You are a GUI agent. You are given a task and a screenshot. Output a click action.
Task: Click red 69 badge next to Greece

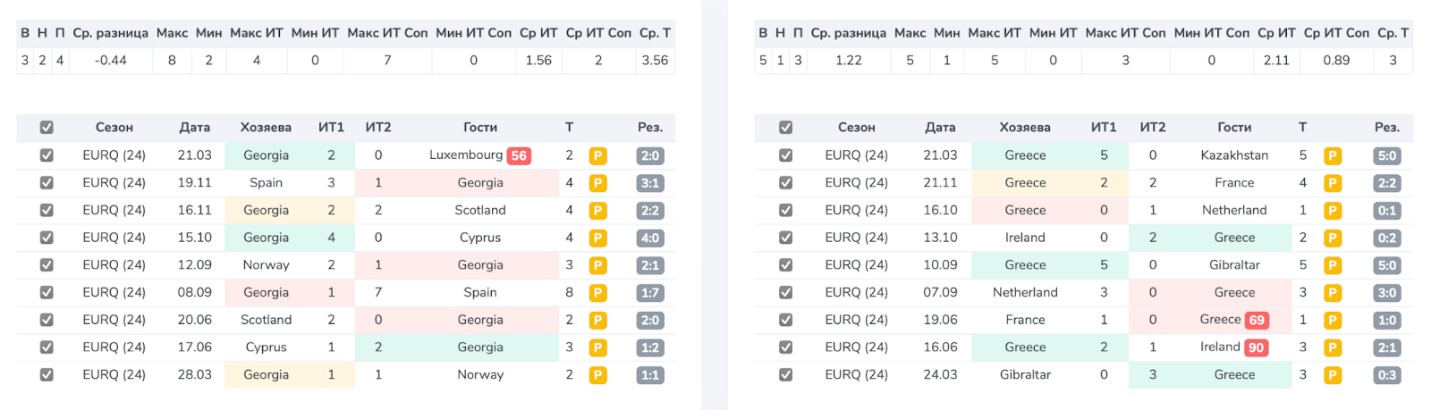[1257, 321]
